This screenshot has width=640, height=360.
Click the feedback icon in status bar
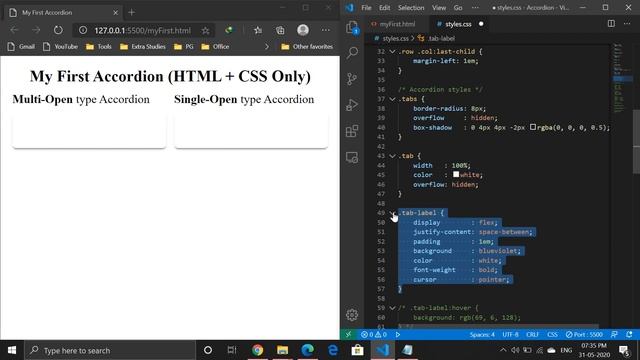click(614, 334)
